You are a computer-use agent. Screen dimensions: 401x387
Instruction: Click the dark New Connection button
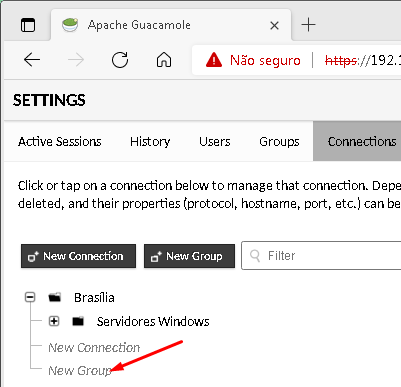78,256
